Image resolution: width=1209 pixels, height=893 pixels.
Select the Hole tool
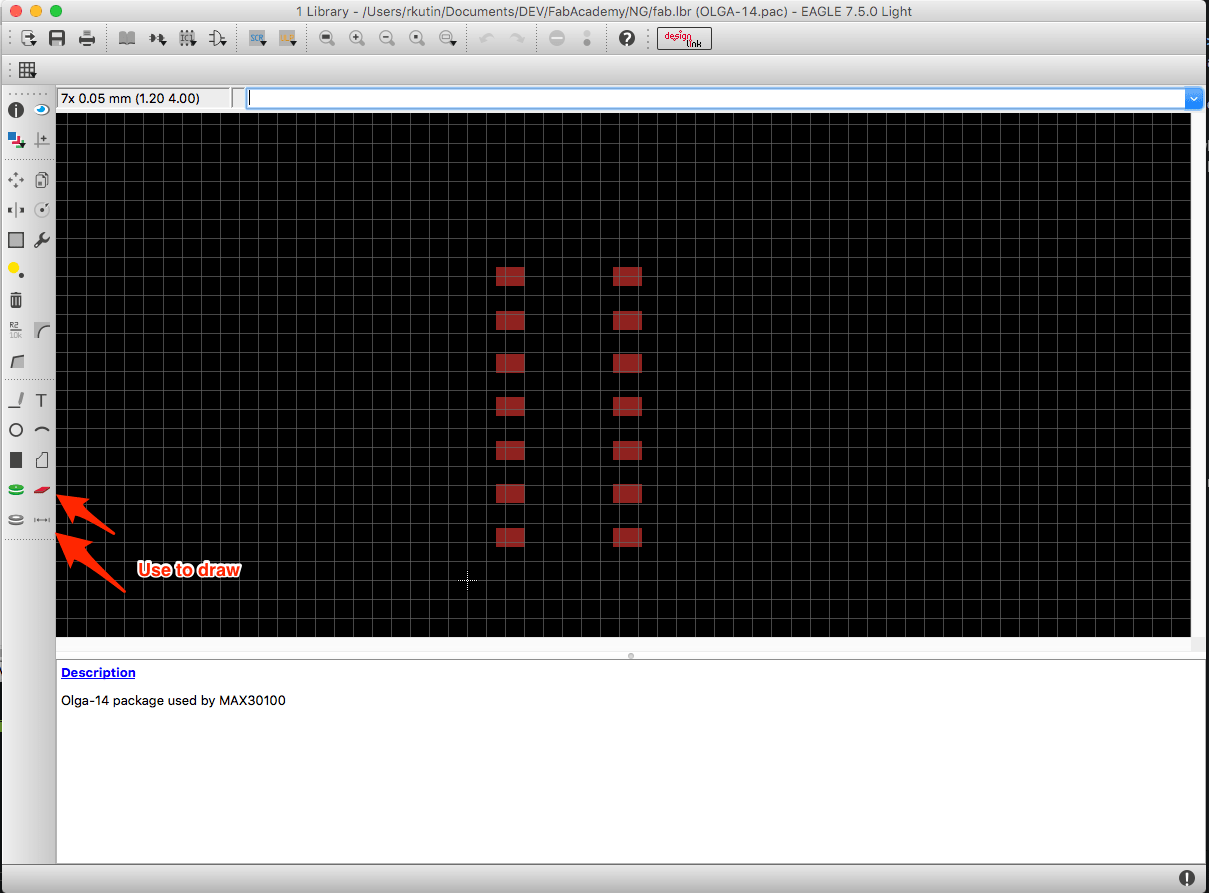(x=16, y=520)
